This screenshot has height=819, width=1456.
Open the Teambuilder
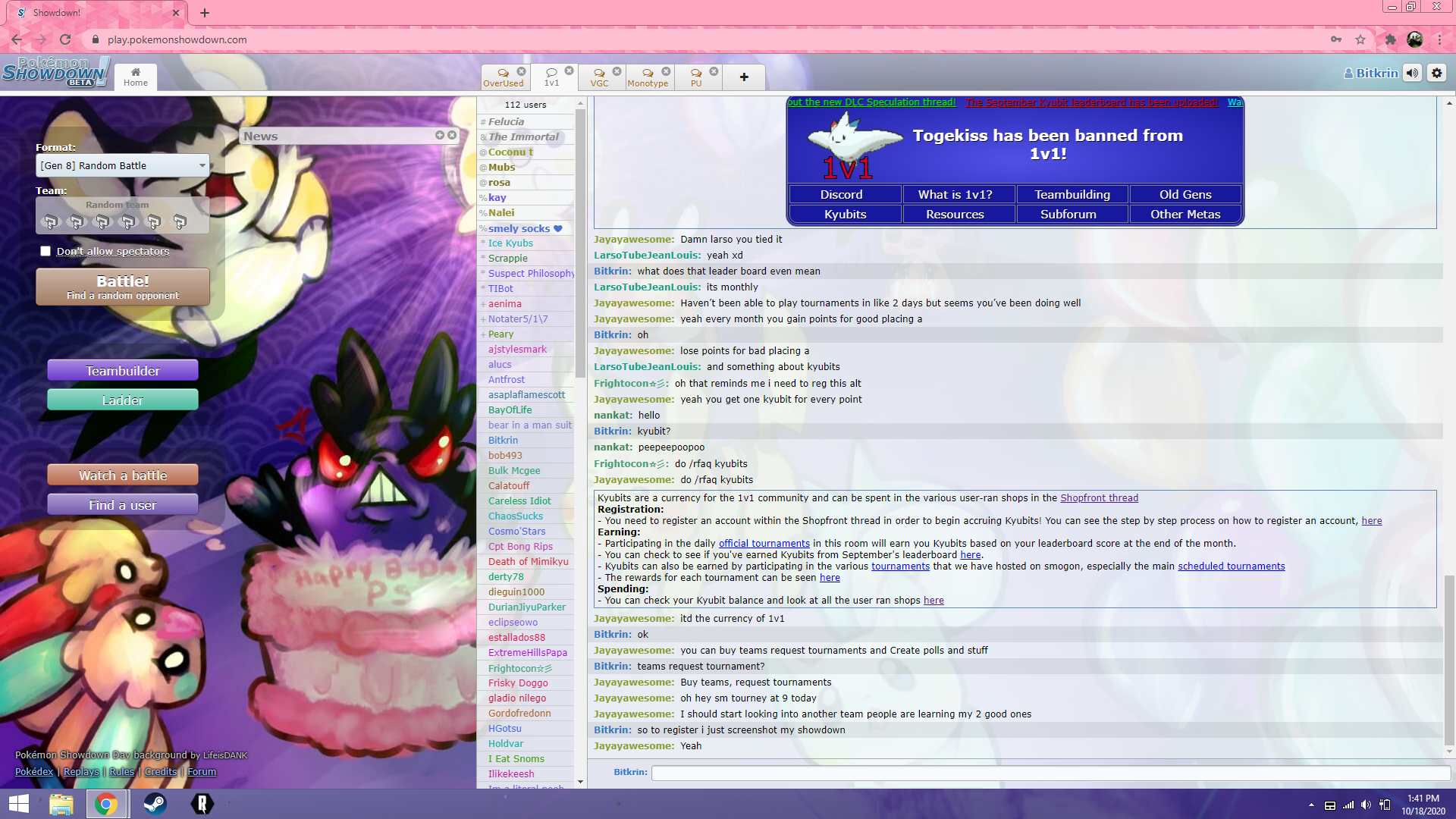(123, 370)
